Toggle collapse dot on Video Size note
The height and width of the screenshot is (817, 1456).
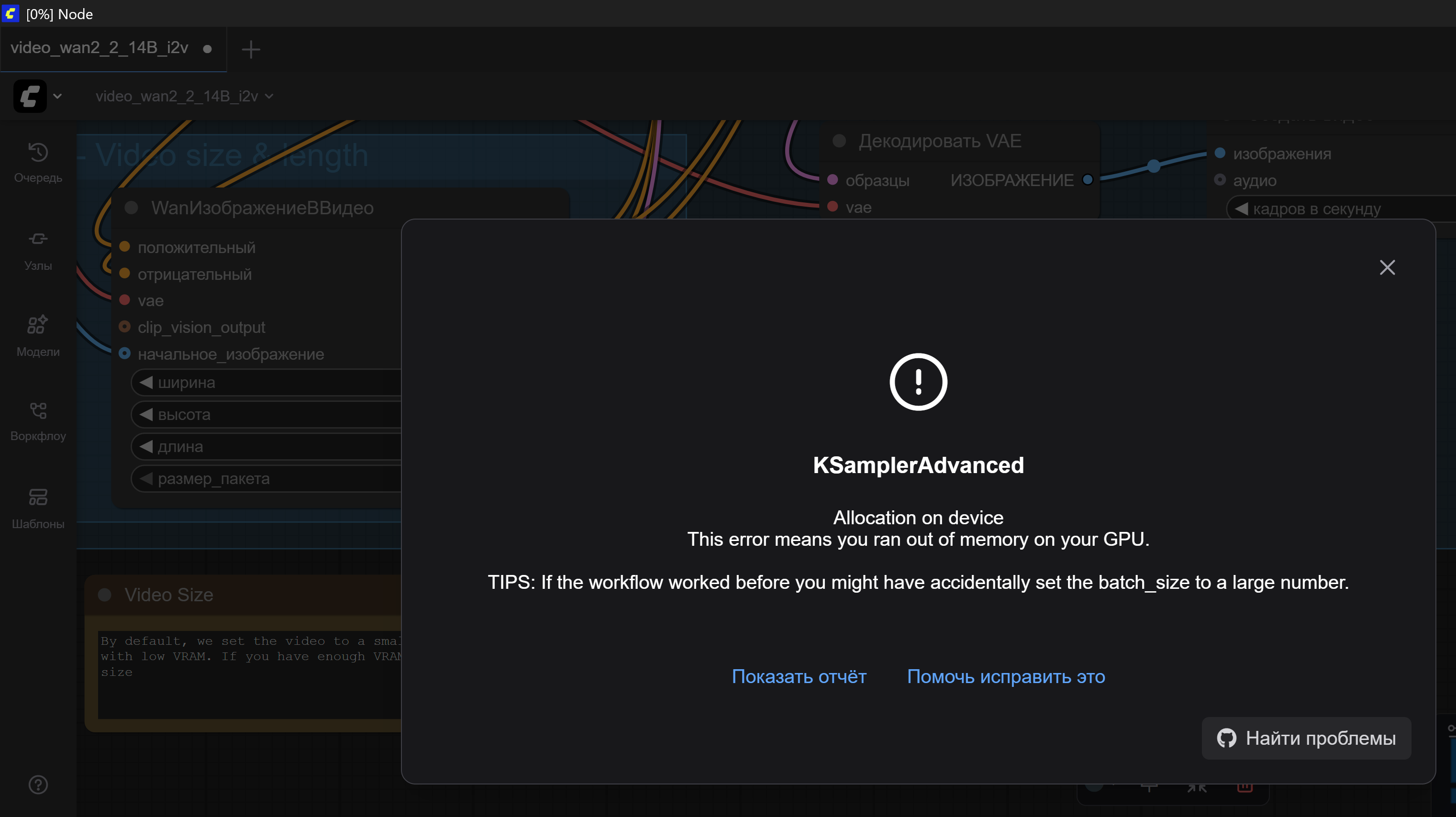click(x=105, y=595)
